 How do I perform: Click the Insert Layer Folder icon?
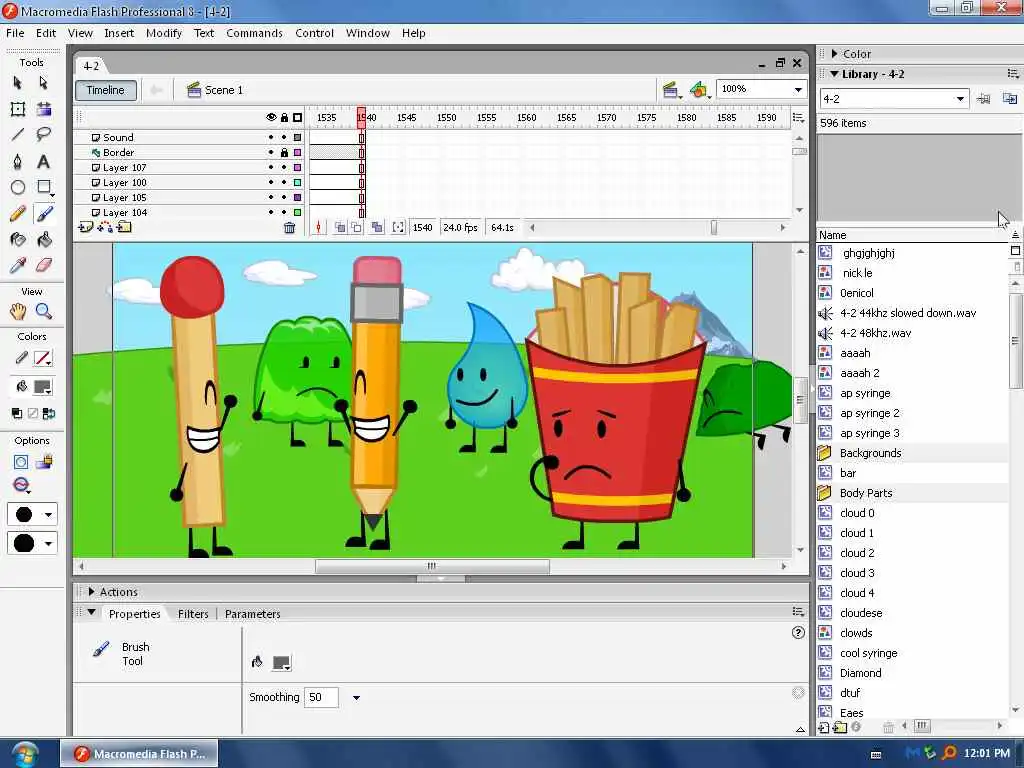pyautogui.click(x=124, y=227)
